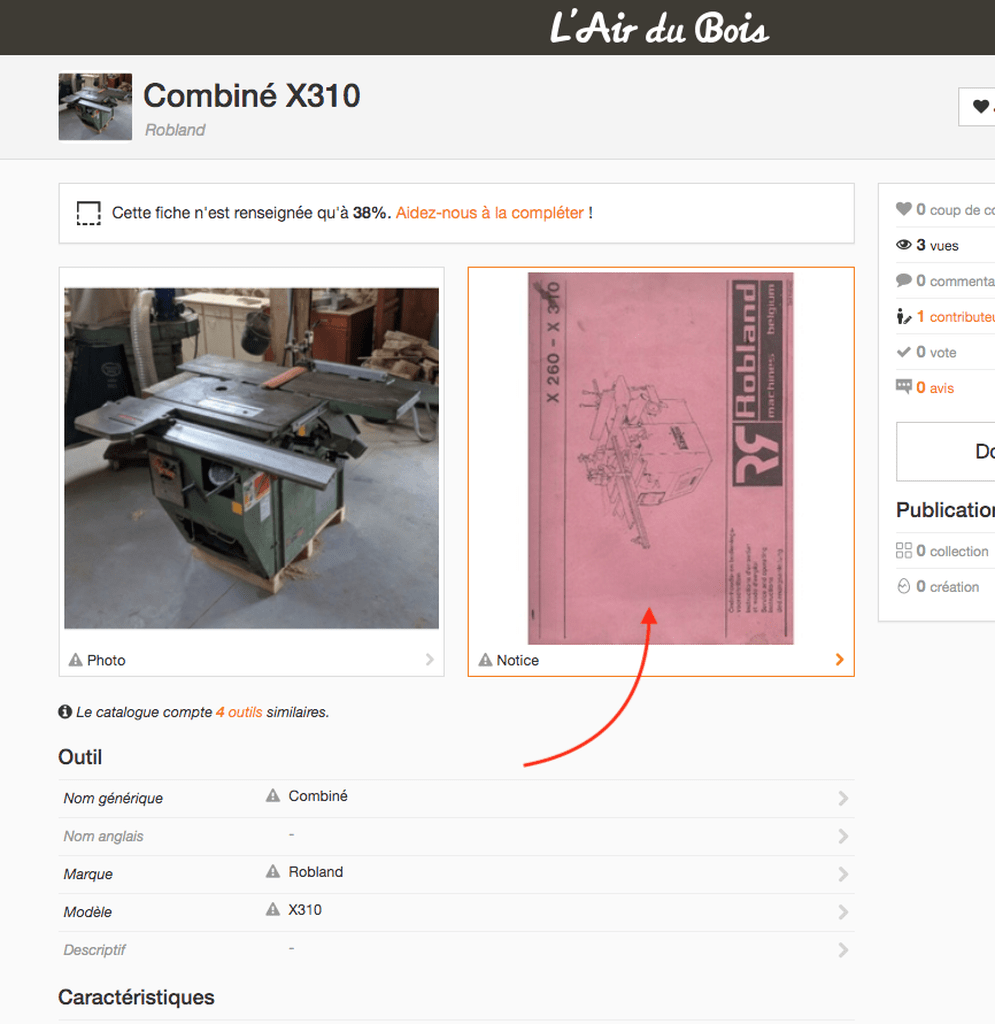Image resolution: width=995 pixels, height=1024 pixels.
Task: Click the 'Outil' section heading
Action: 80,757
